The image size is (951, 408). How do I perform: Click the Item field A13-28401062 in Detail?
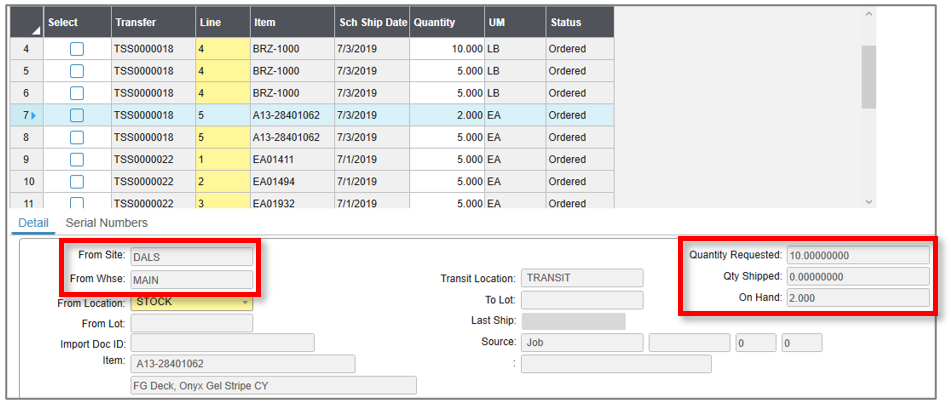243,364
